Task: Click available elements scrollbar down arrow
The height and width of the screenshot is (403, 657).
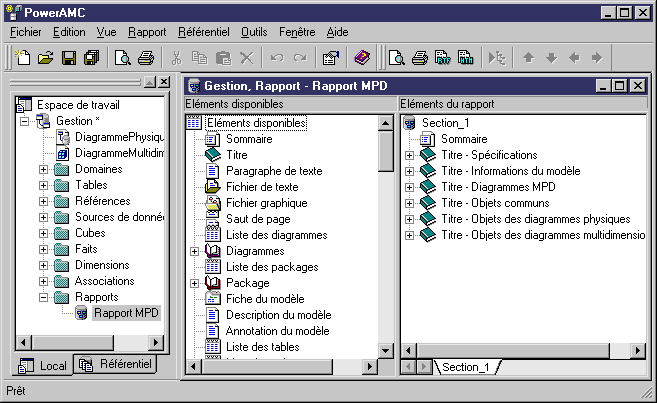Action: (385, 350)
